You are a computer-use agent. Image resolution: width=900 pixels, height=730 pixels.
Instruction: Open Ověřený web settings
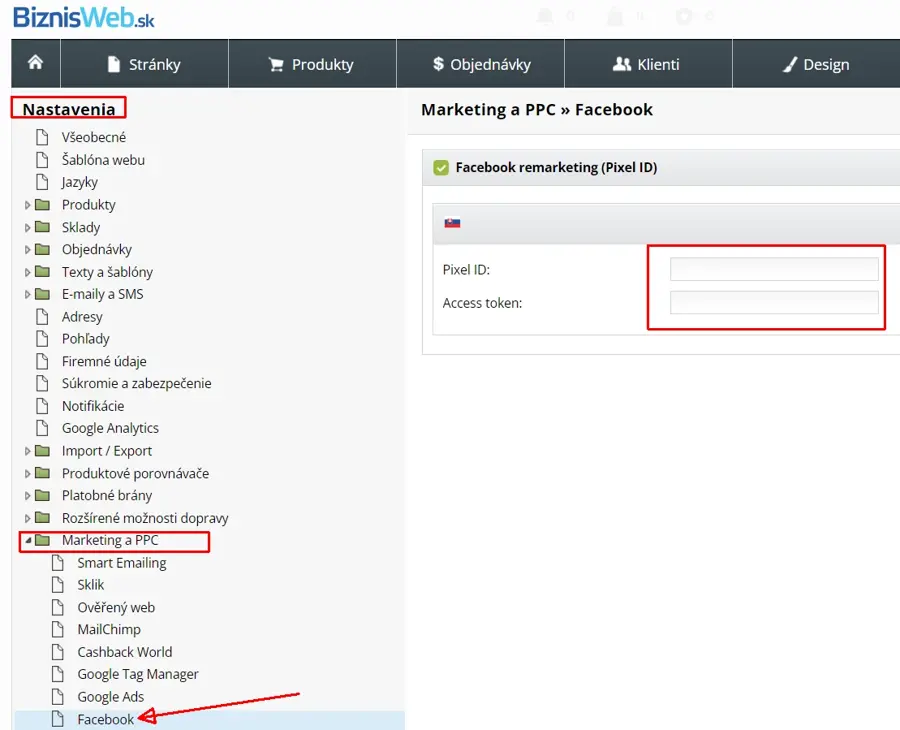tap(116, 607)
